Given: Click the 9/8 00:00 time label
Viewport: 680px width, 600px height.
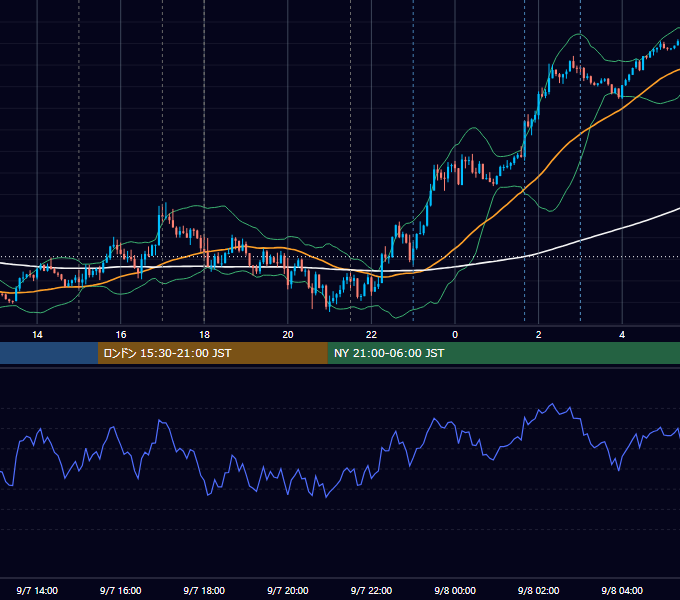Looking at the screenshot, I should (455, 590).
